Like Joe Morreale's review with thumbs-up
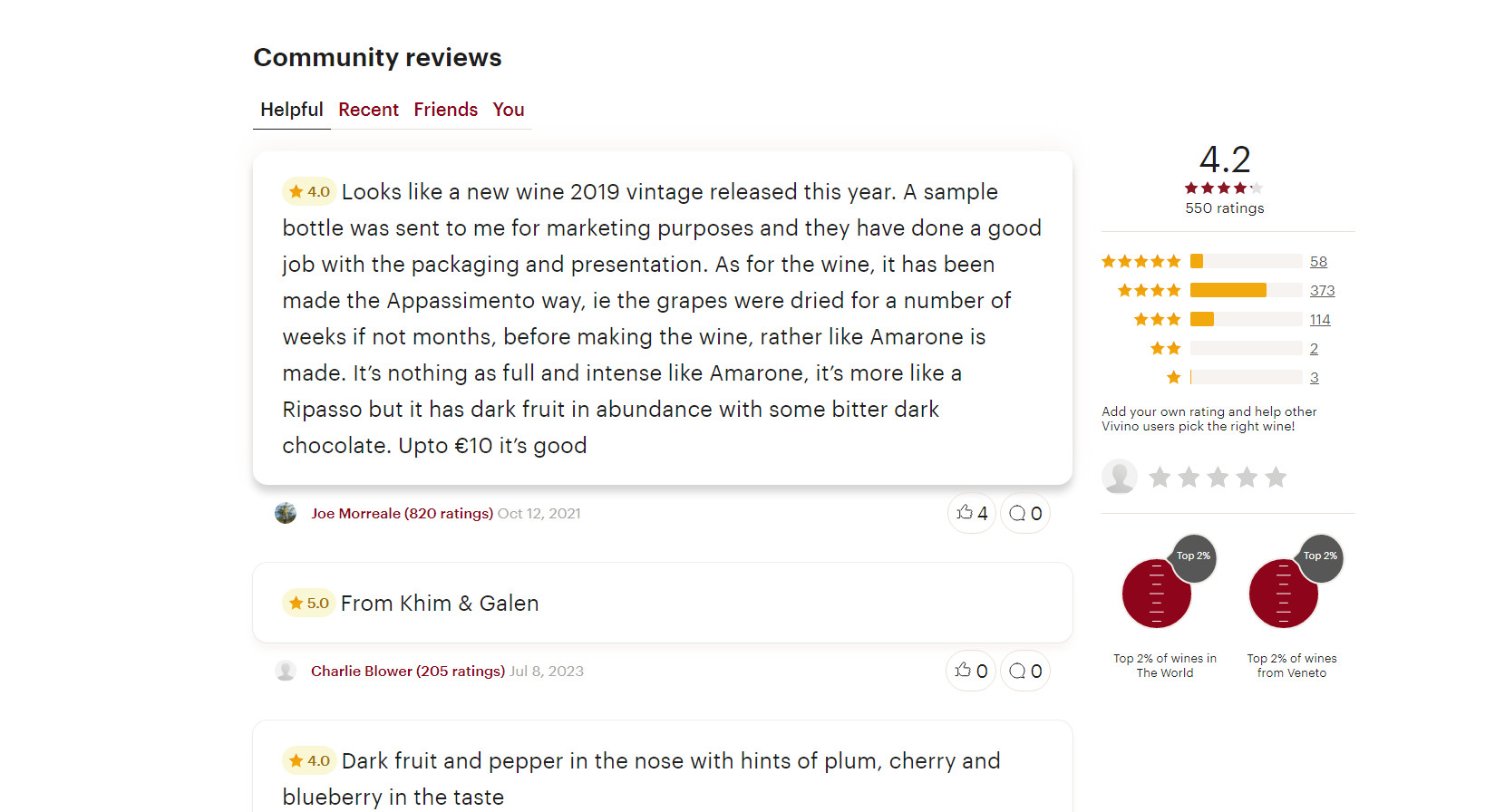Viewport: 1495px width, 812px height. point(971,513)
